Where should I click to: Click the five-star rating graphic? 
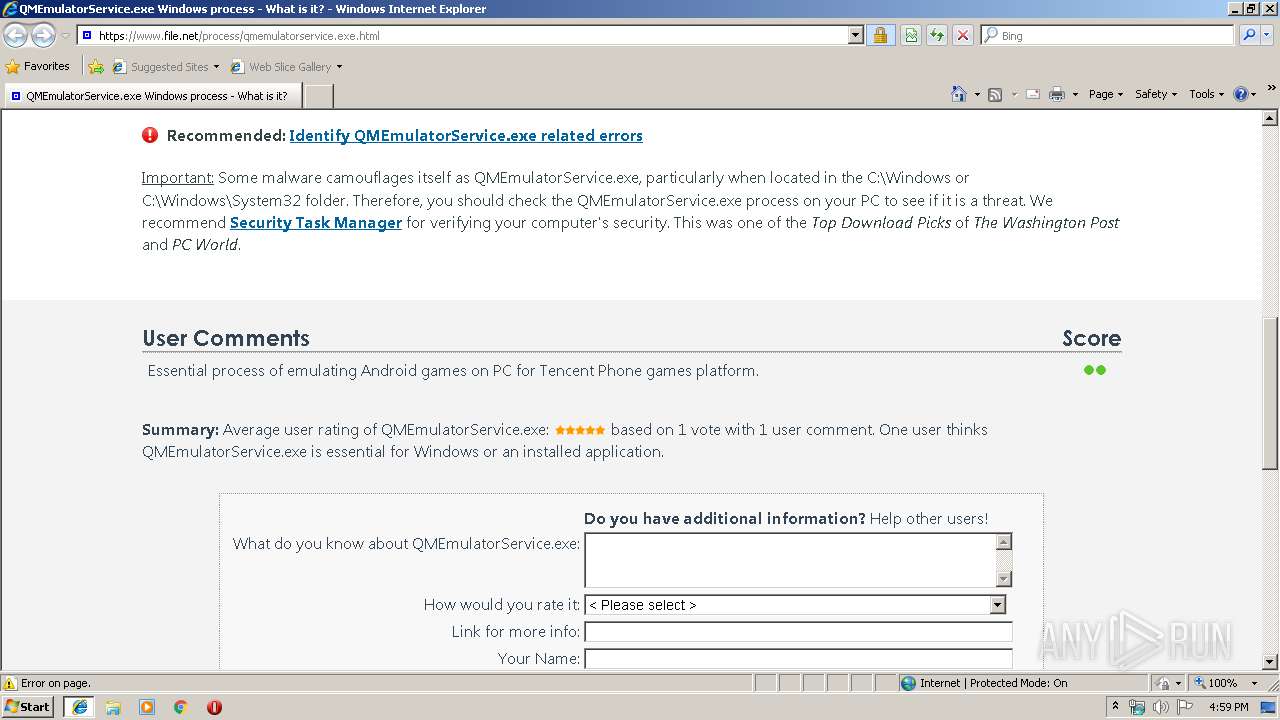pyautogui.click(x=580, y=430)
